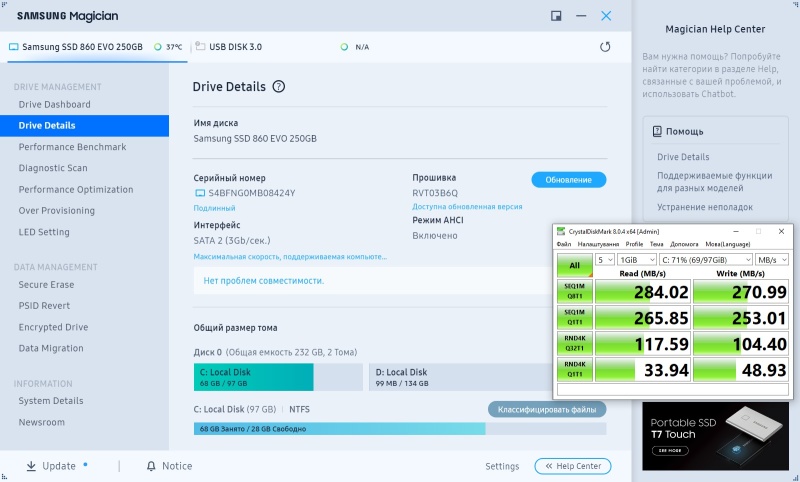Click the refresh drive list icon
This screenshot has height=482, width=800.
(x=605, y=47)
